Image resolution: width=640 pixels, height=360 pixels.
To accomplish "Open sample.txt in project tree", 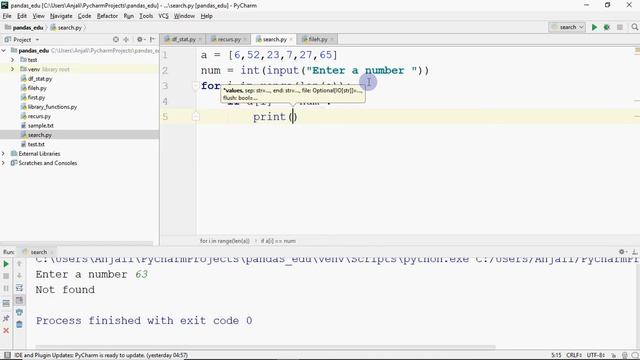I will click(x=40, y=126).
